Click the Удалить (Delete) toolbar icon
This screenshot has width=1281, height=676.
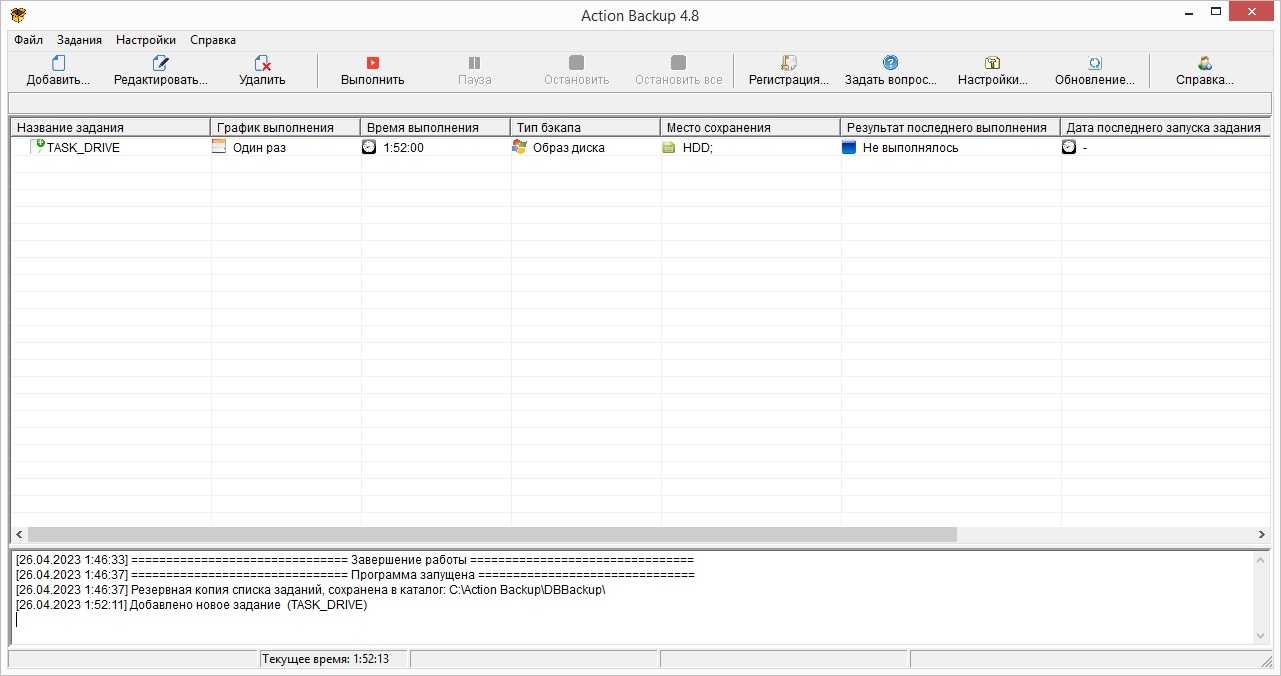(262, 64)
